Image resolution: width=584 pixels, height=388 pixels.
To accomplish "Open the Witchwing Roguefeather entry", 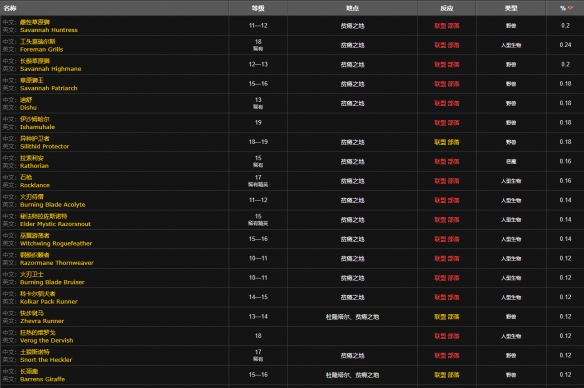I will click(56, 243).
